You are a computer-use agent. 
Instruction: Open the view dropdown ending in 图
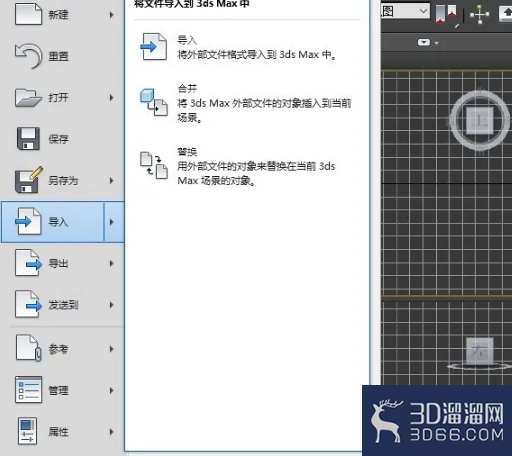point(405,11)
